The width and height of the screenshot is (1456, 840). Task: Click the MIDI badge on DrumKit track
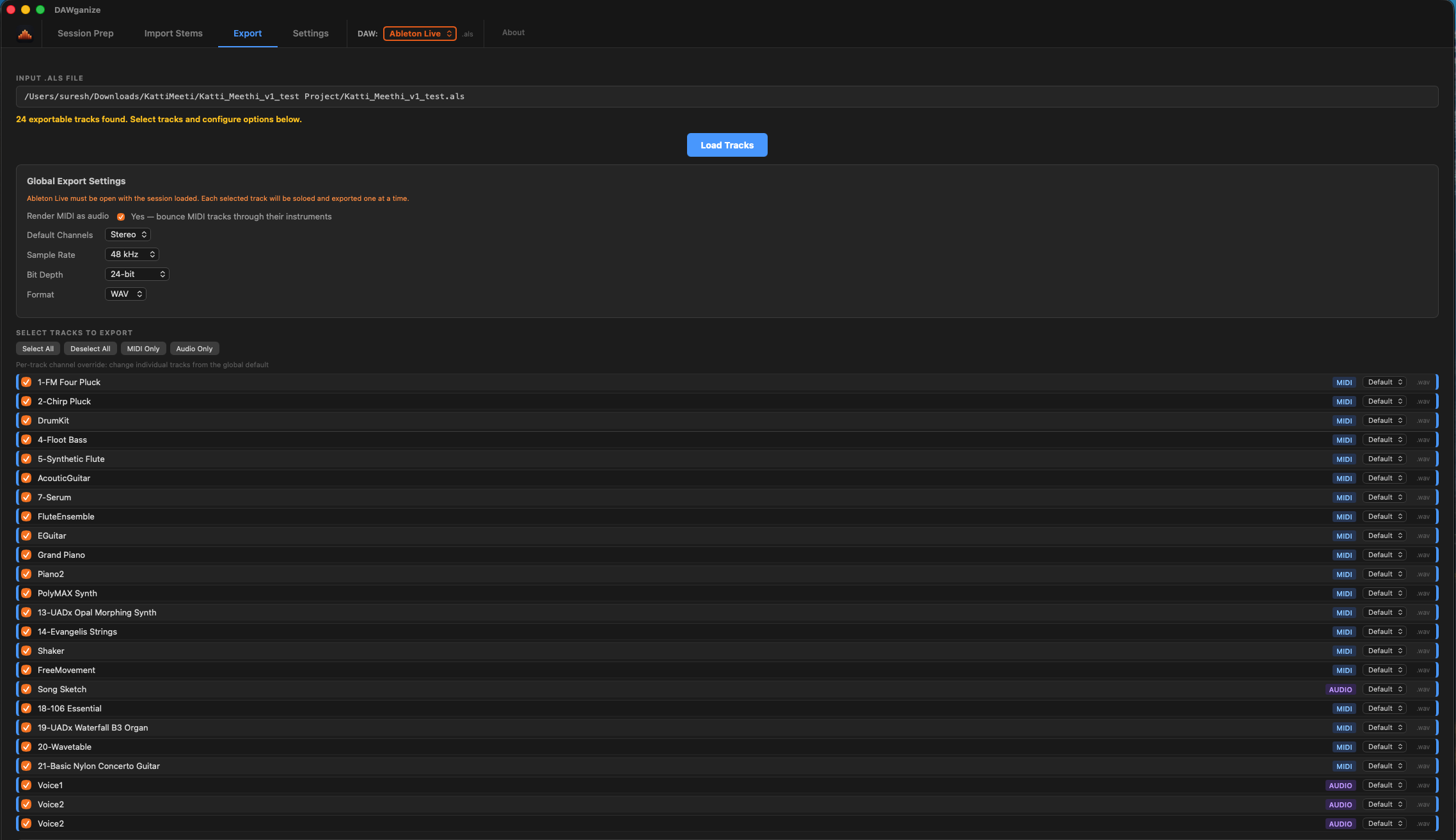click(1343, 421)
